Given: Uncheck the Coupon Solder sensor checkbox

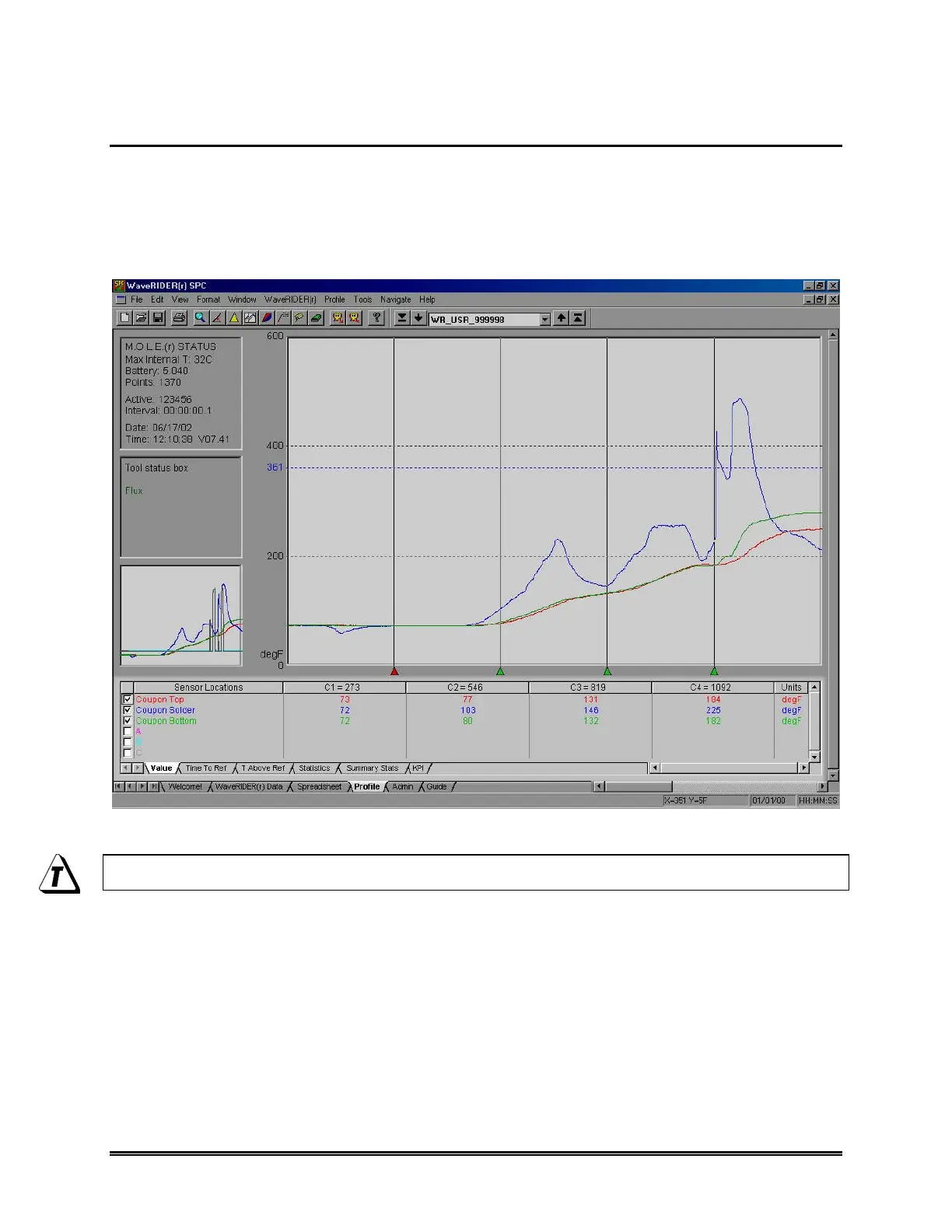Looking at the screenshot, I should point(128,710).
